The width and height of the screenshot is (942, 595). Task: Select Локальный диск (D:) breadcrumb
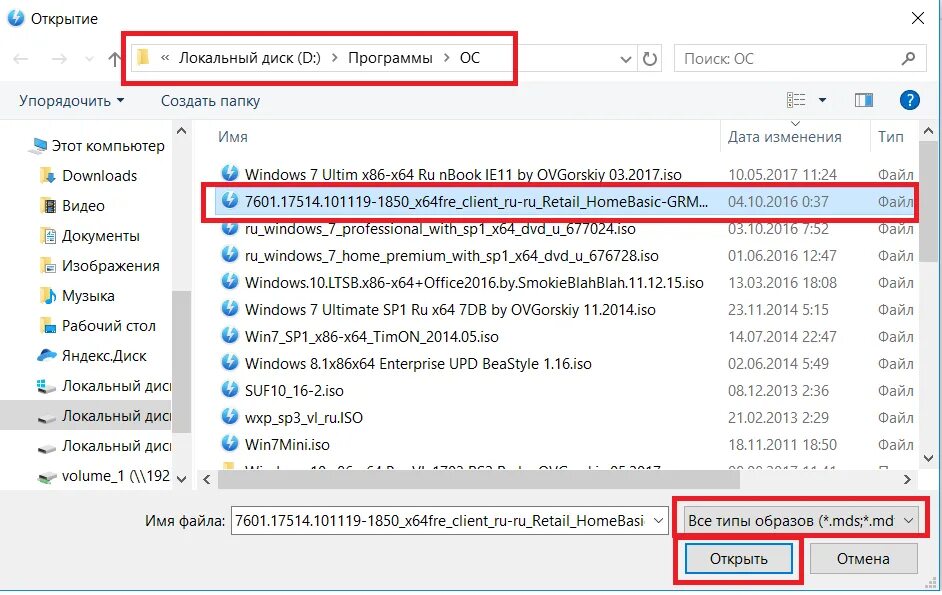(250, 58)
